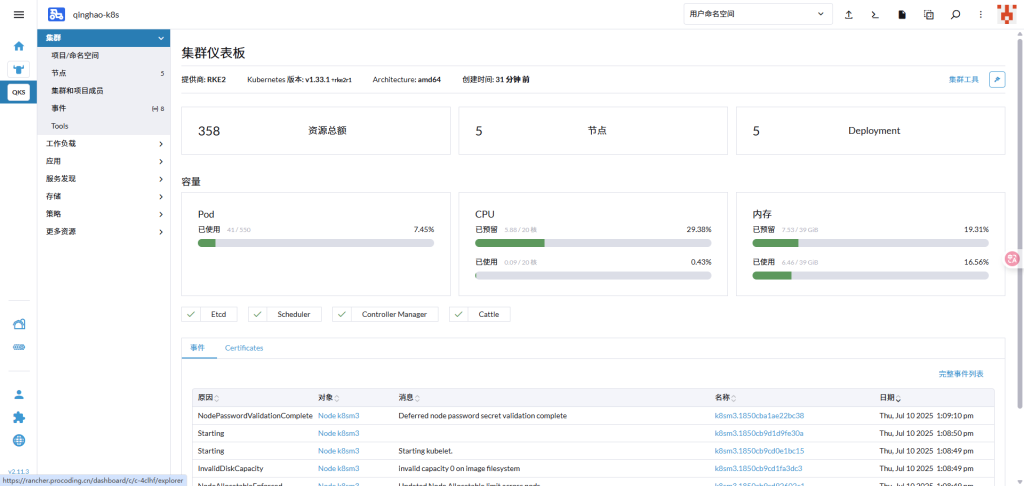Switch to the Certificates tab

point(244,348)
